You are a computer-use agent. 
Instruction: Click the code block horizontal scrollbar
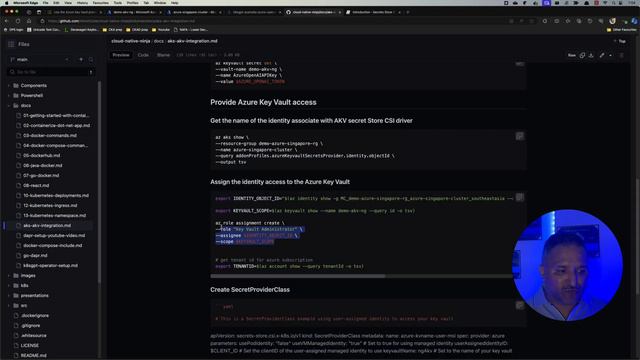pyautogui.click(x=298, y=276)
